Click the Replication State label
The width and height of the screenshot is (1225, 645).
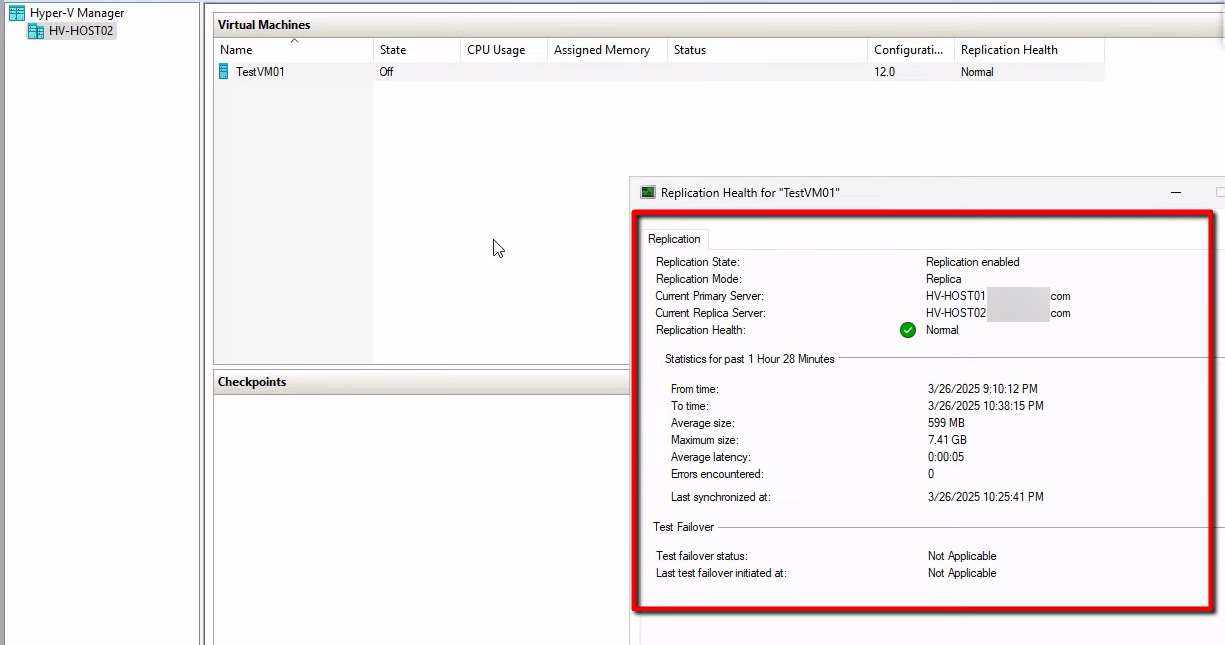tap(698, 262)
